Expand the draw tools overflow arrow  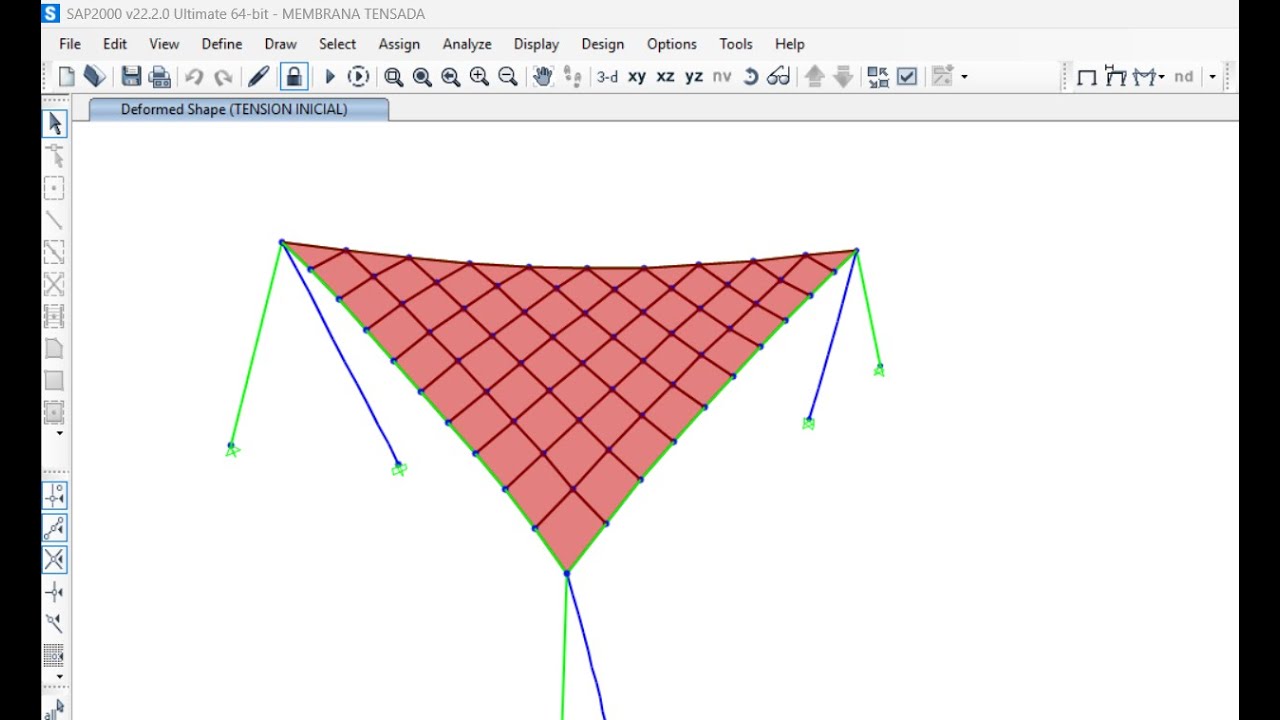click(x=59, y=434)
